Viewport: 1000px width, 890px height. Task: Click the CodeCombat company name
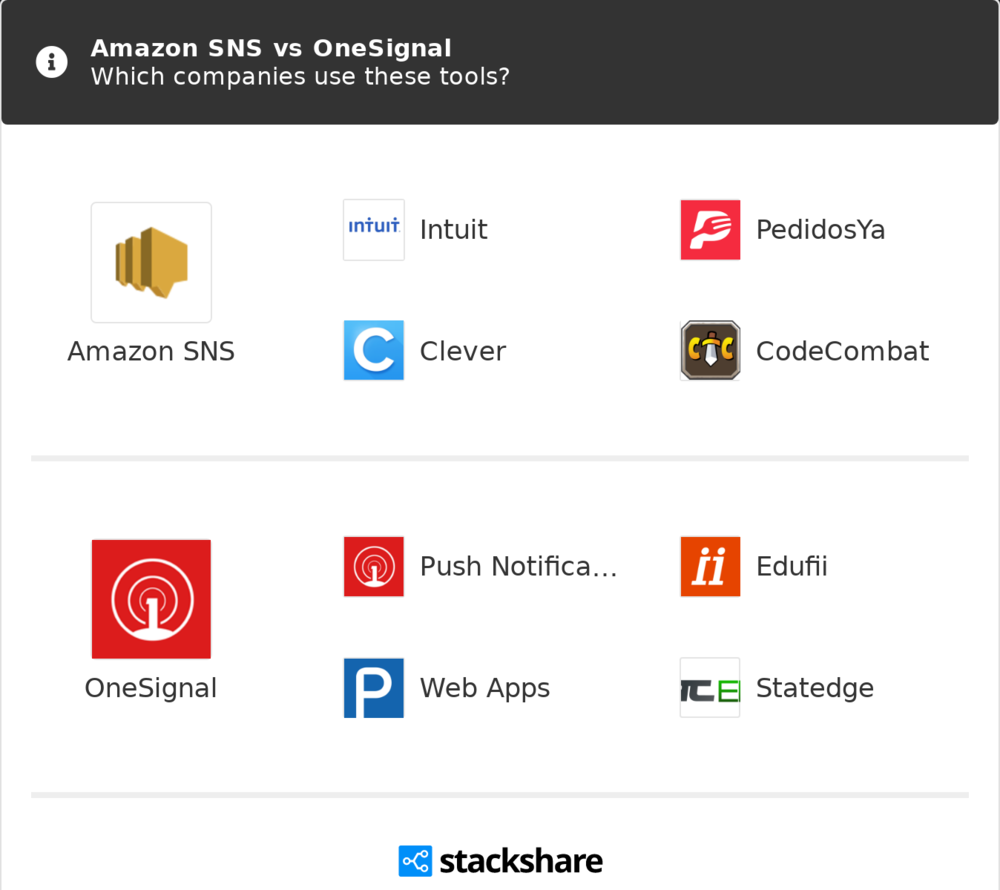pos(842,351)
